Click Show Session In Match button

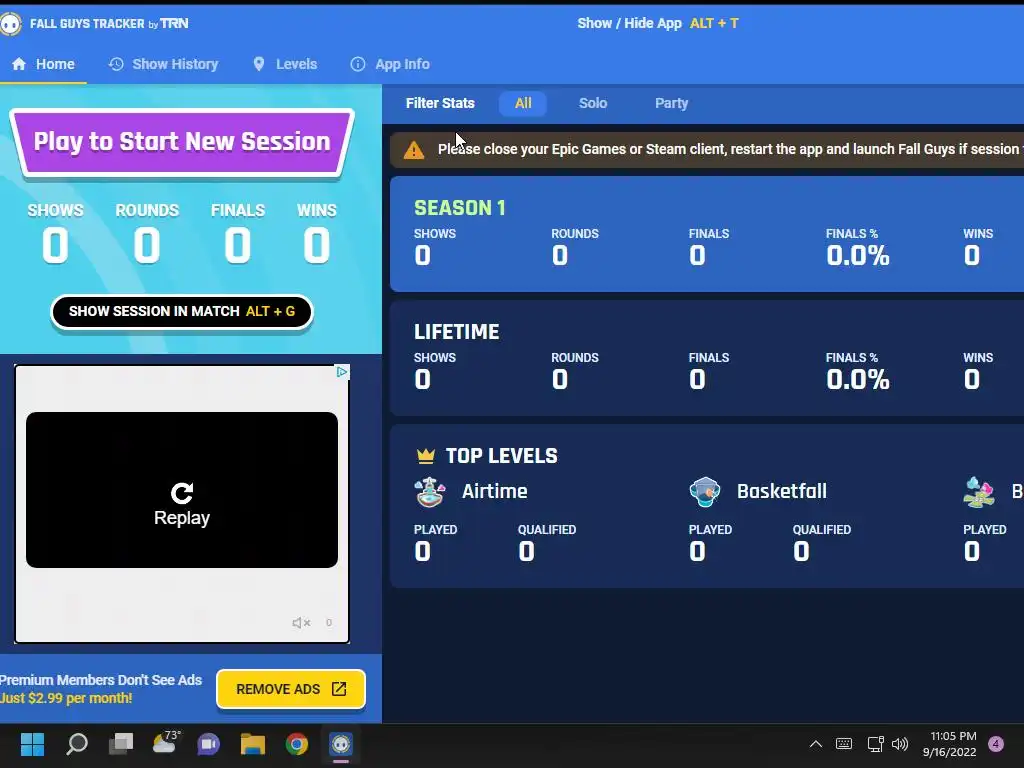click(x=182, y=312)
